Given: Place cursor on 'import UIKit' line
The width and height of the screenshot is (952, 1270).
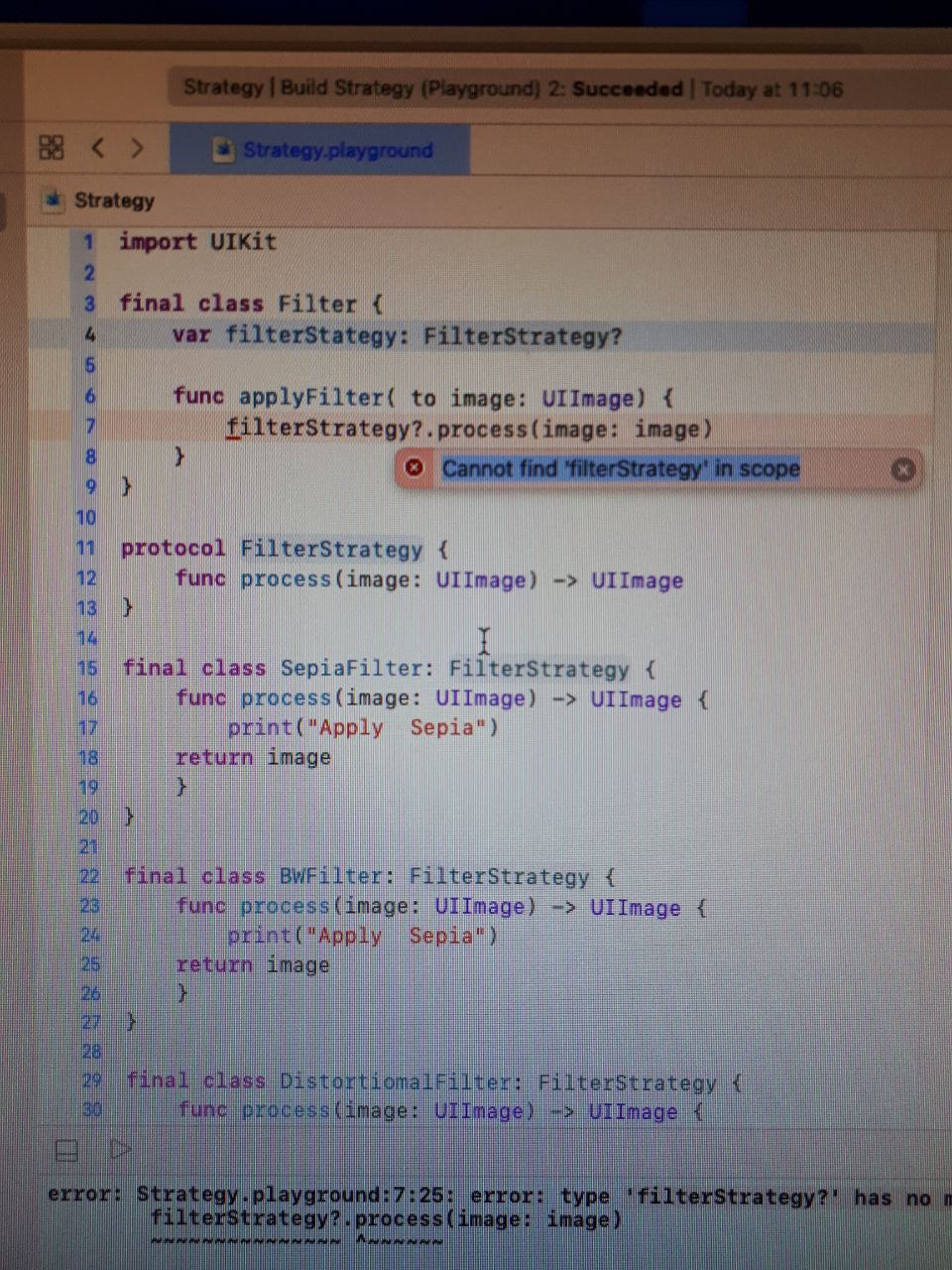Looking at the screenshot, I should click(x=197, y=241).
